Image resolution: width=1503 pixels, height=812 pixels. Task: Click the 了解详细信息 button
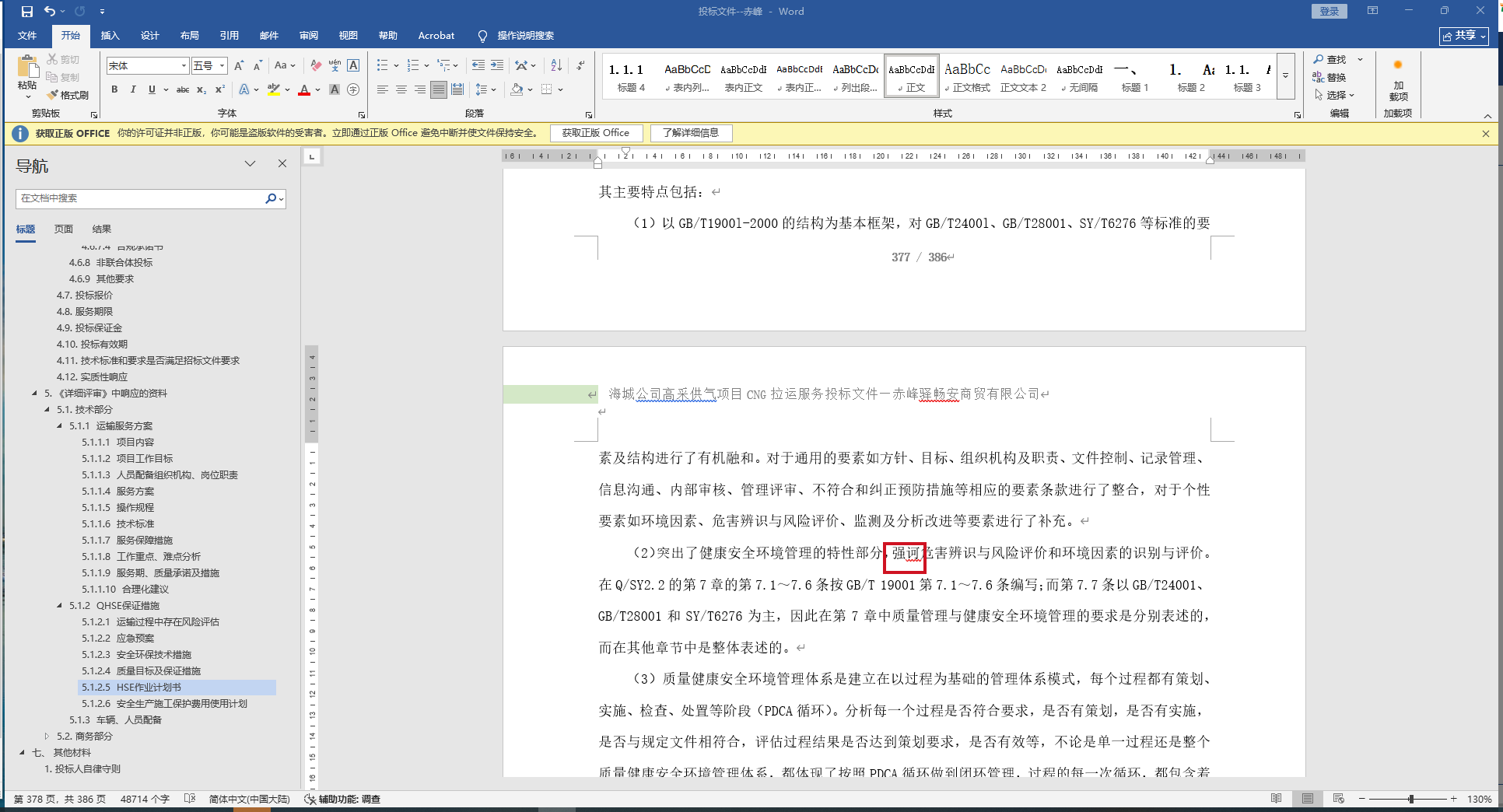point(691,133)
